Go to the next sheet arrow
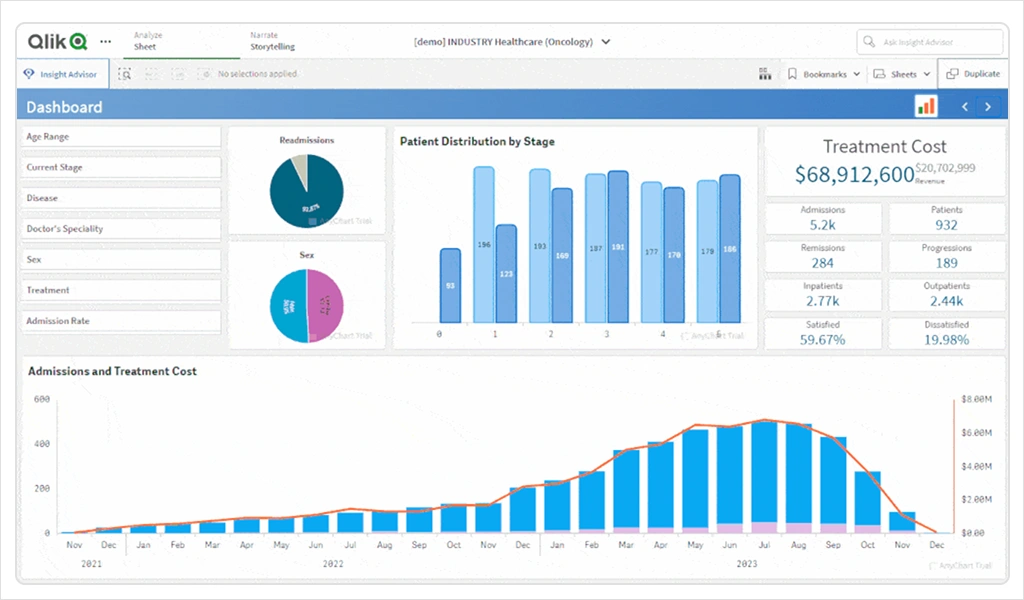 click(988, 107)
